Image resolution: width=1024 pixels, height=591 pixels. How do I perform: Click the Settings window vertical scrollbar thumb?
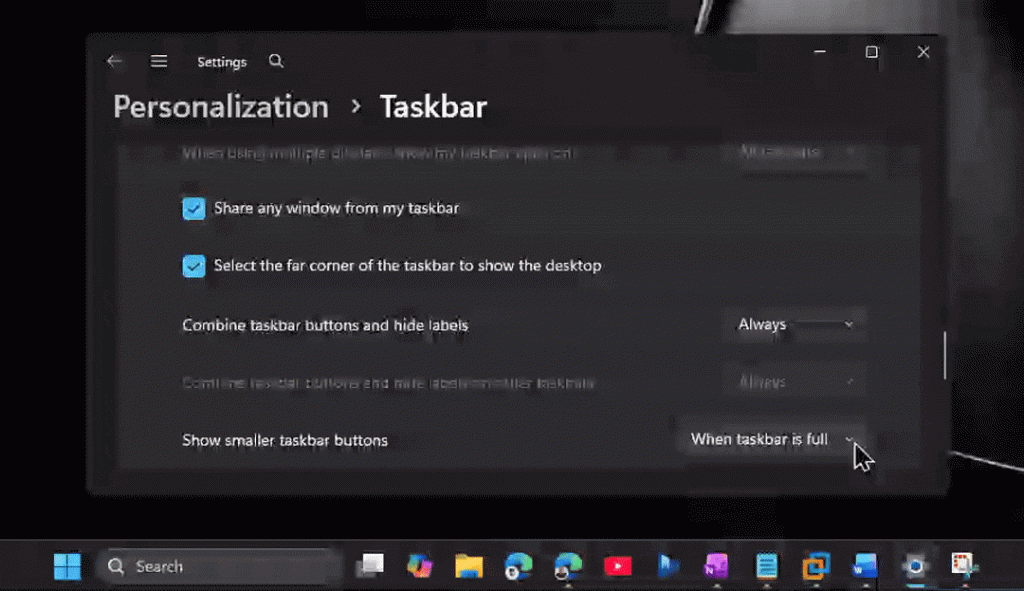coord(944,355)
